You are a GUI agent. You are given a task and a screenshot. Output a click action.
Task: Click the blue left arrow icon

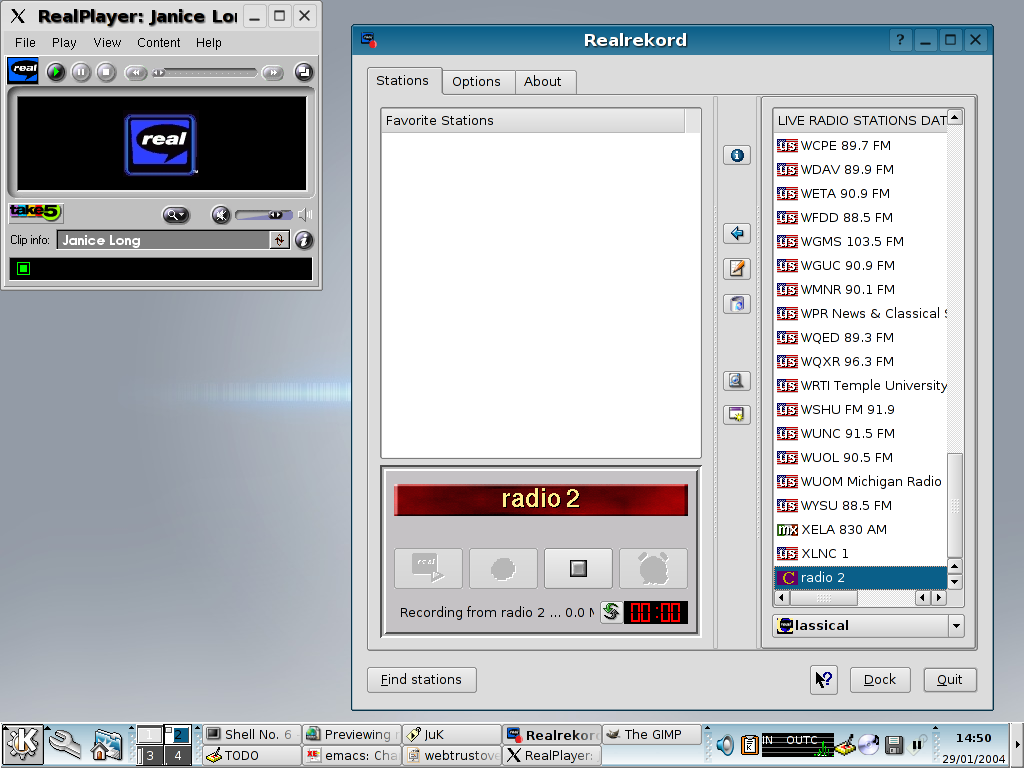tap(737, 233)
